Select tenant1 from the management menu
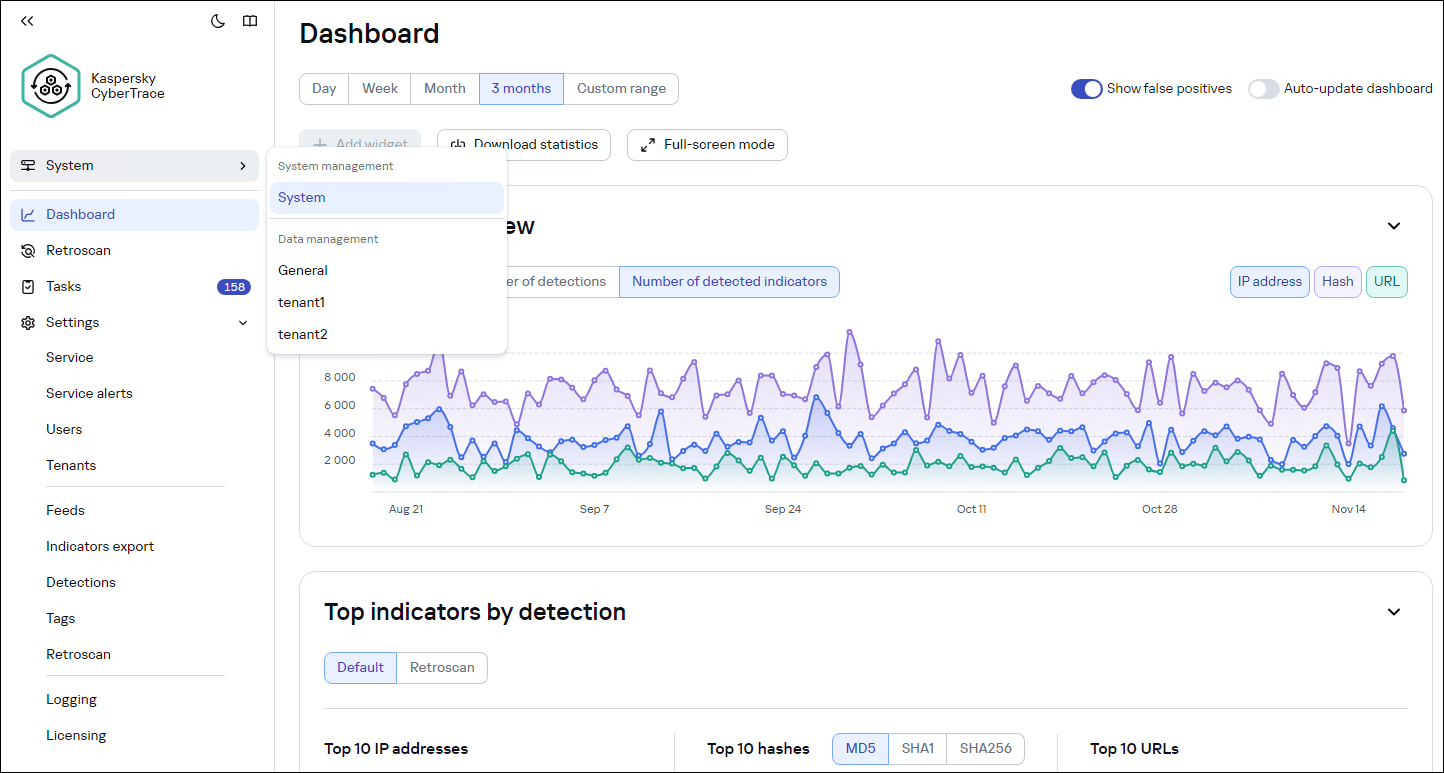 tap(302, 302)
